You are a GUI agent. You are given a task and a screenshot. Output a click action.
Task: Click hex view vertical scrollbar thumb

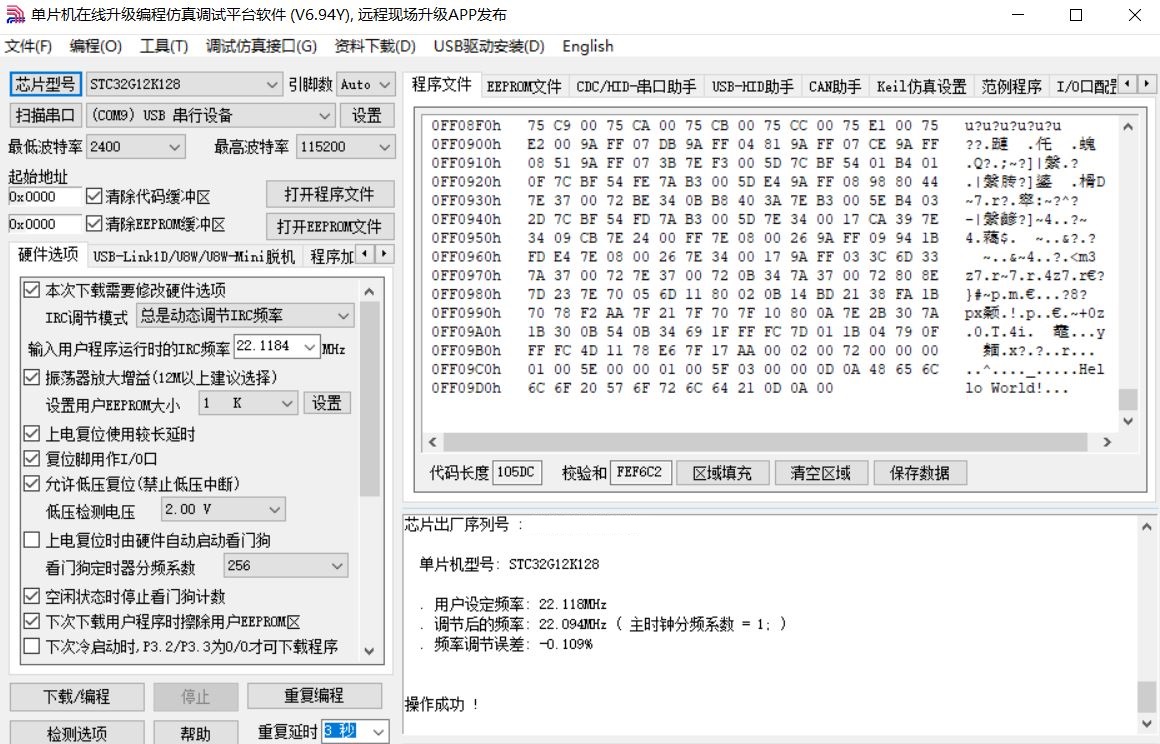coord(1127,399)
